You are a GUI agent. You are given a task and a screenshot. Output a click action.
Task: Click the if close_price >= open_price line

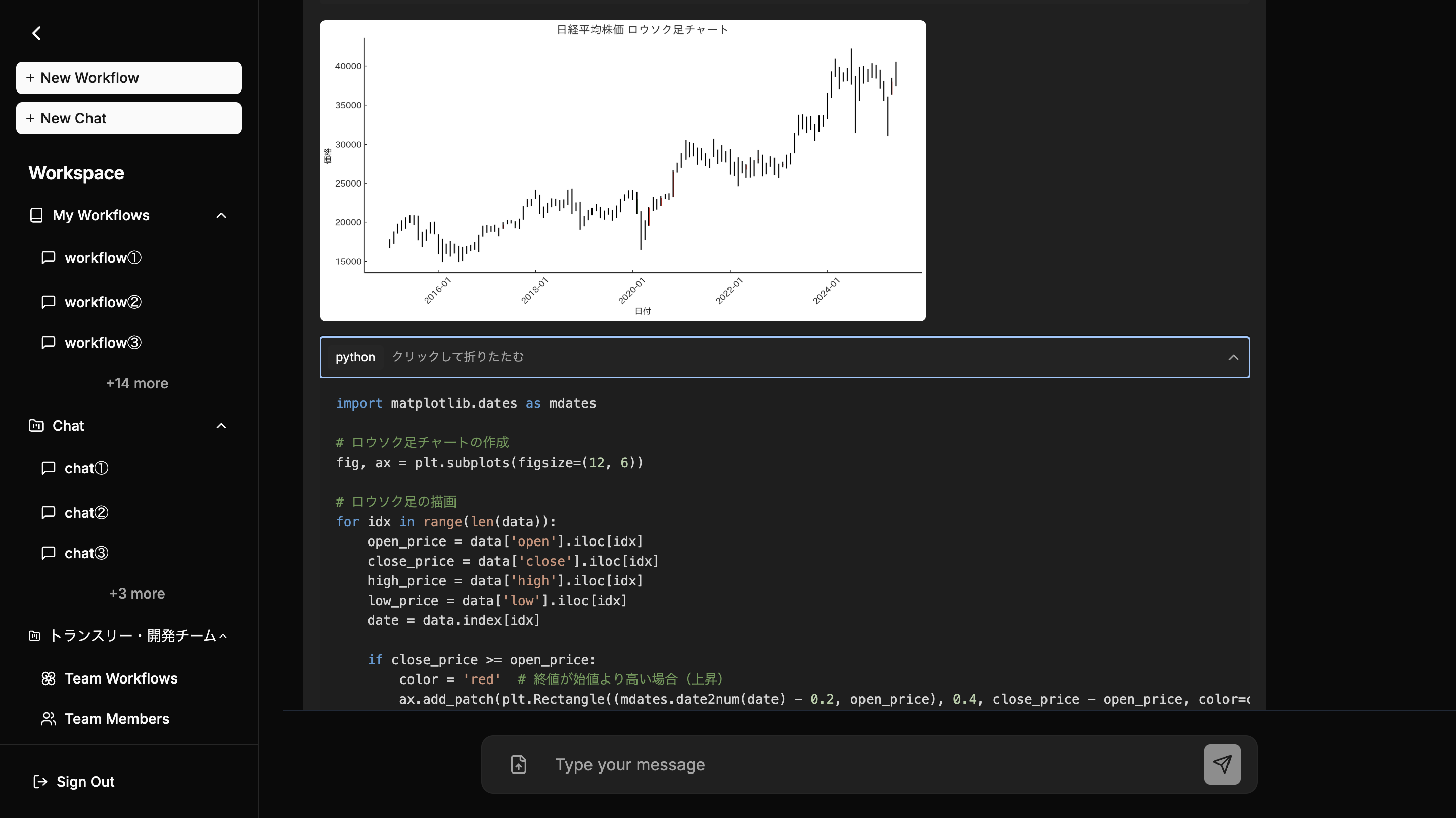point(482,660)
